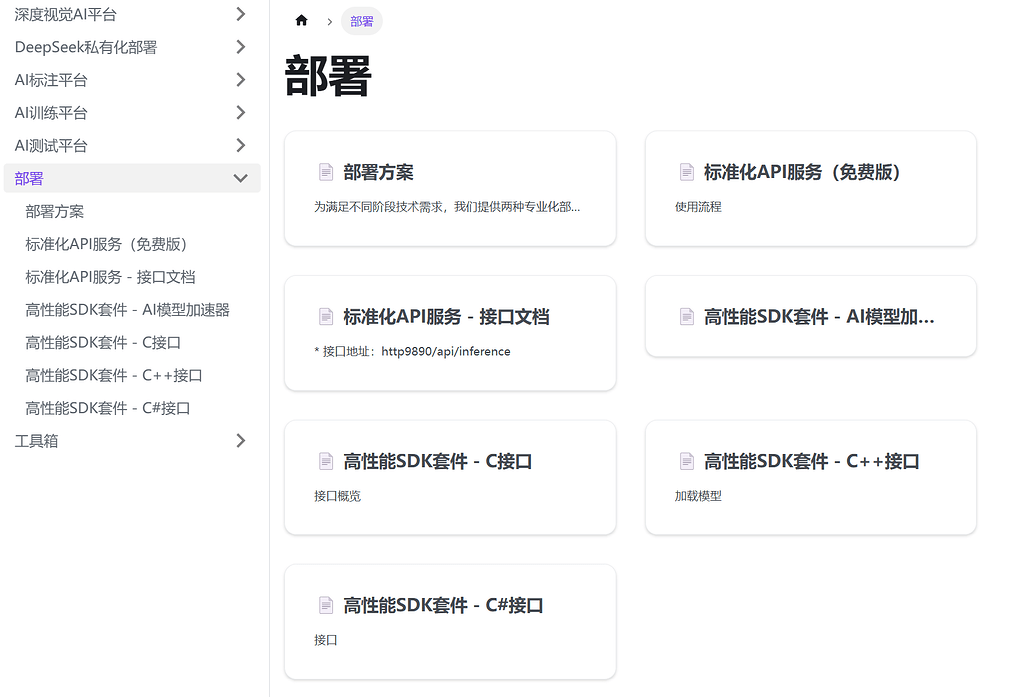Open 高性能SDK套件 - C++接口 in sidebar

coord(114,375)
